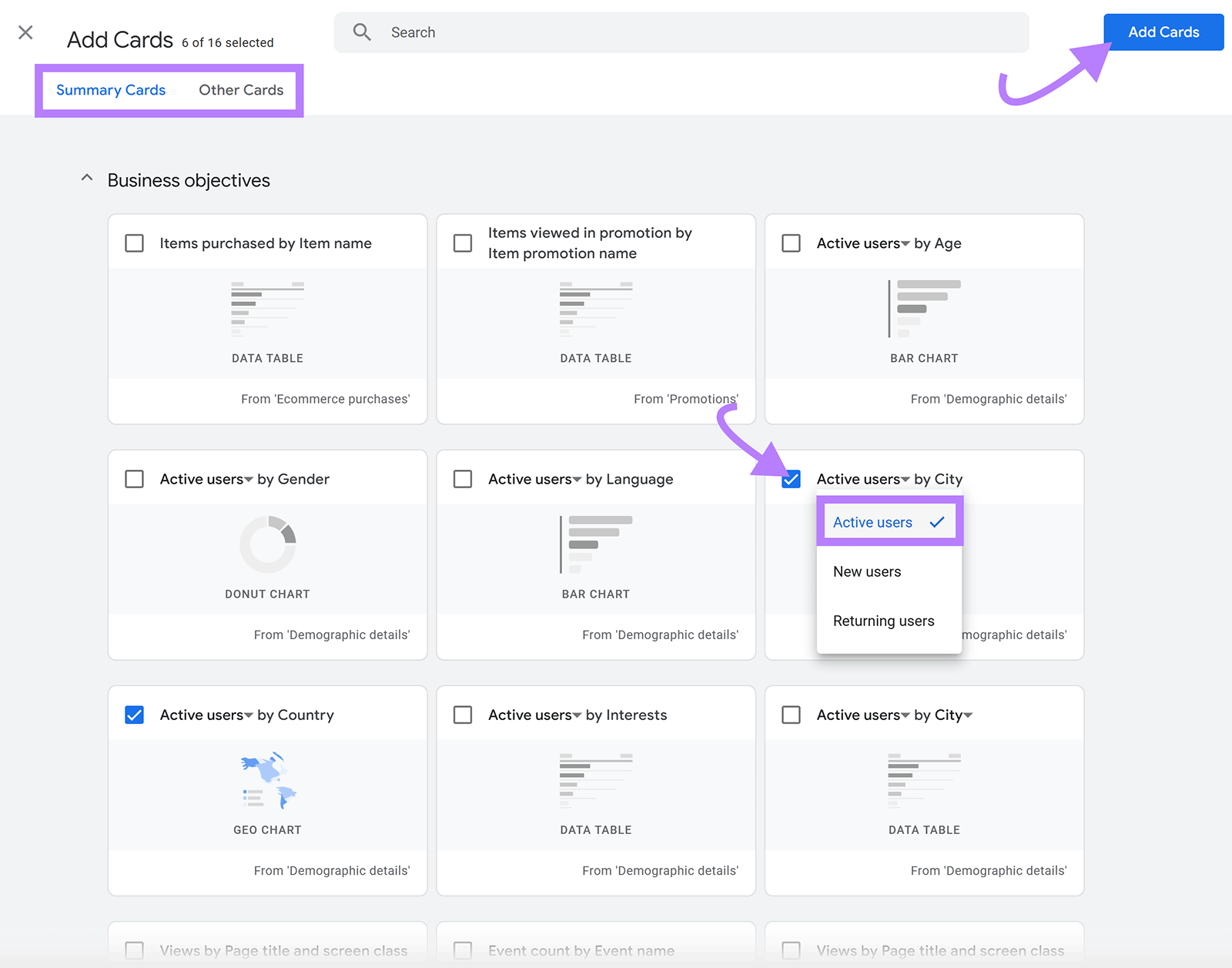Select Returning users in the dropdown list
Image resolution: width=1232 pixels, height=968 pixels.
(883, 621)
